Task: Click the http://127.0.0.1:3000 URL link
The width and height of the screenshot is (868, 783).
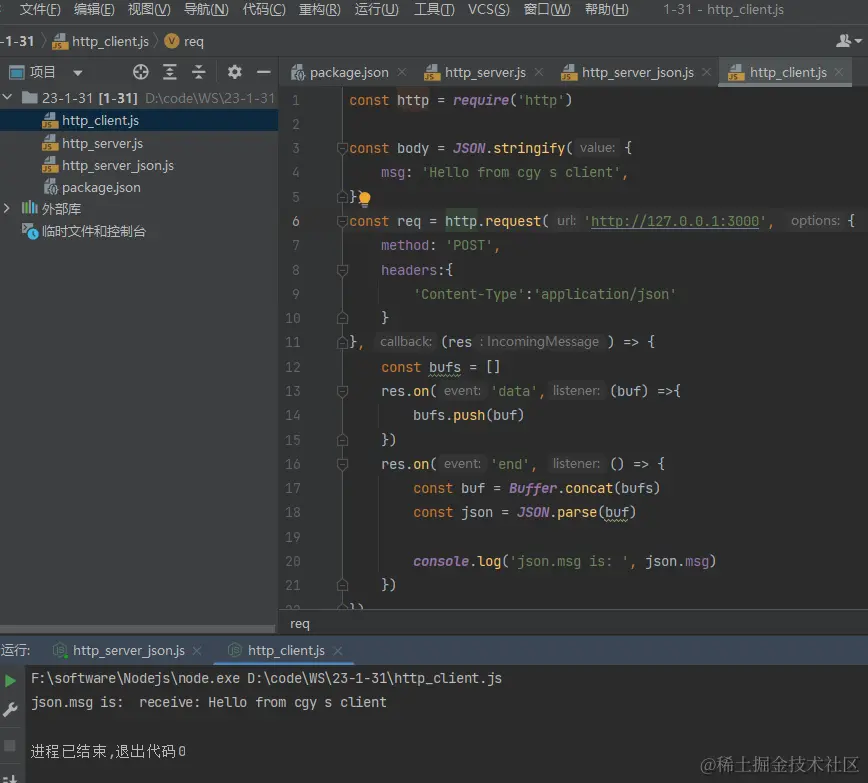Action: pos(675,221)
